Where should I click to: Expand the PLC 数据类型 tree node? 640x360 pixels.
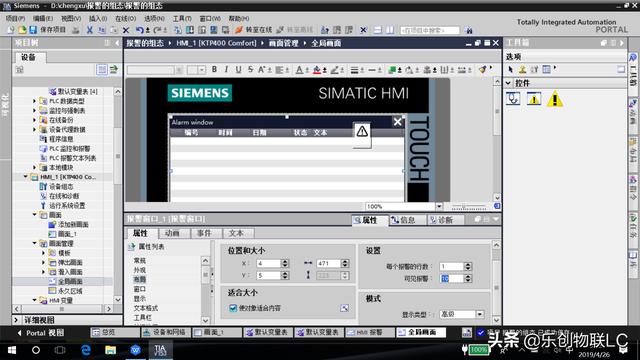coord(34,101)
